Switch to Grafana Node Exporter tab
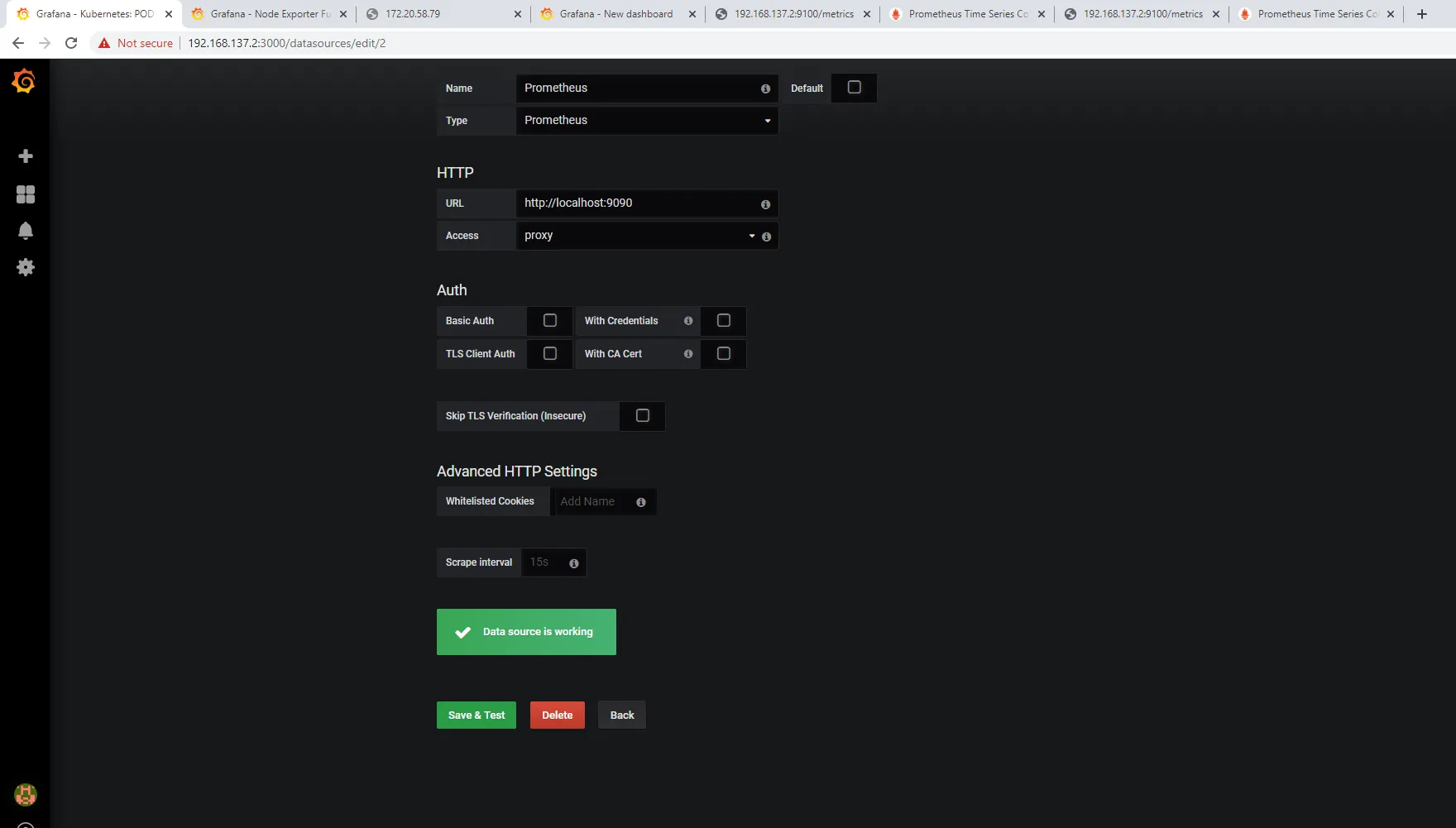The height and width of the screenshot is (828, 1456). pyautogui.click(x=270, y=14)
